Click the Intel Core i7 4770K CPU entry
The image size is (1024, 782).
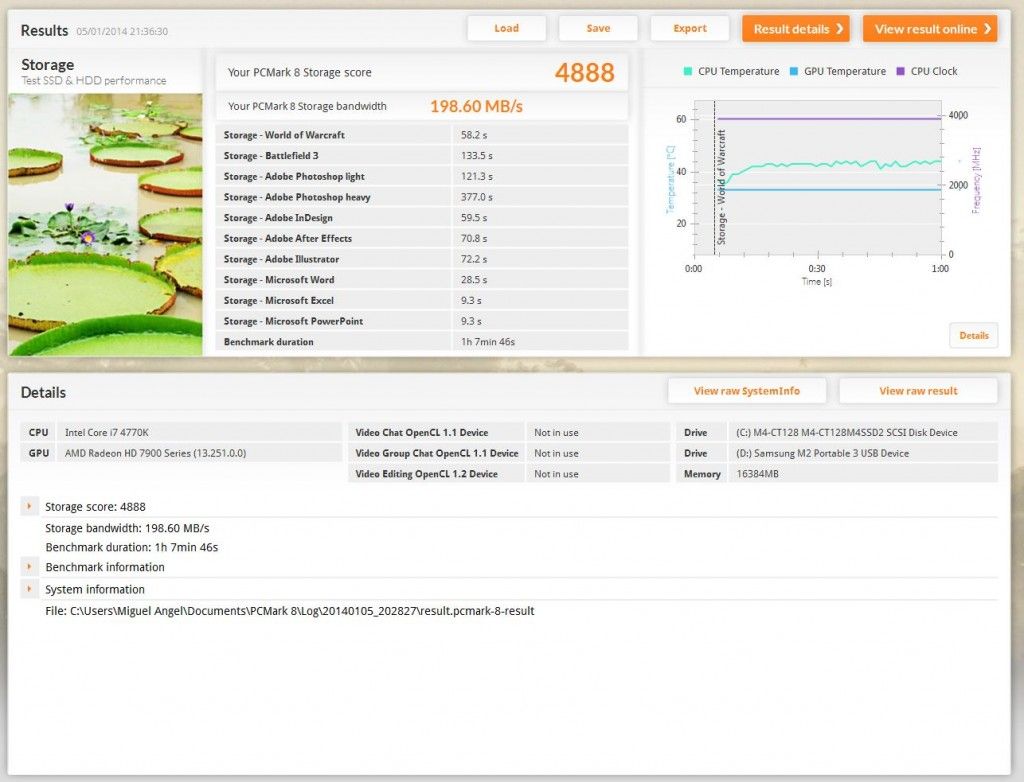coord(107,432)
